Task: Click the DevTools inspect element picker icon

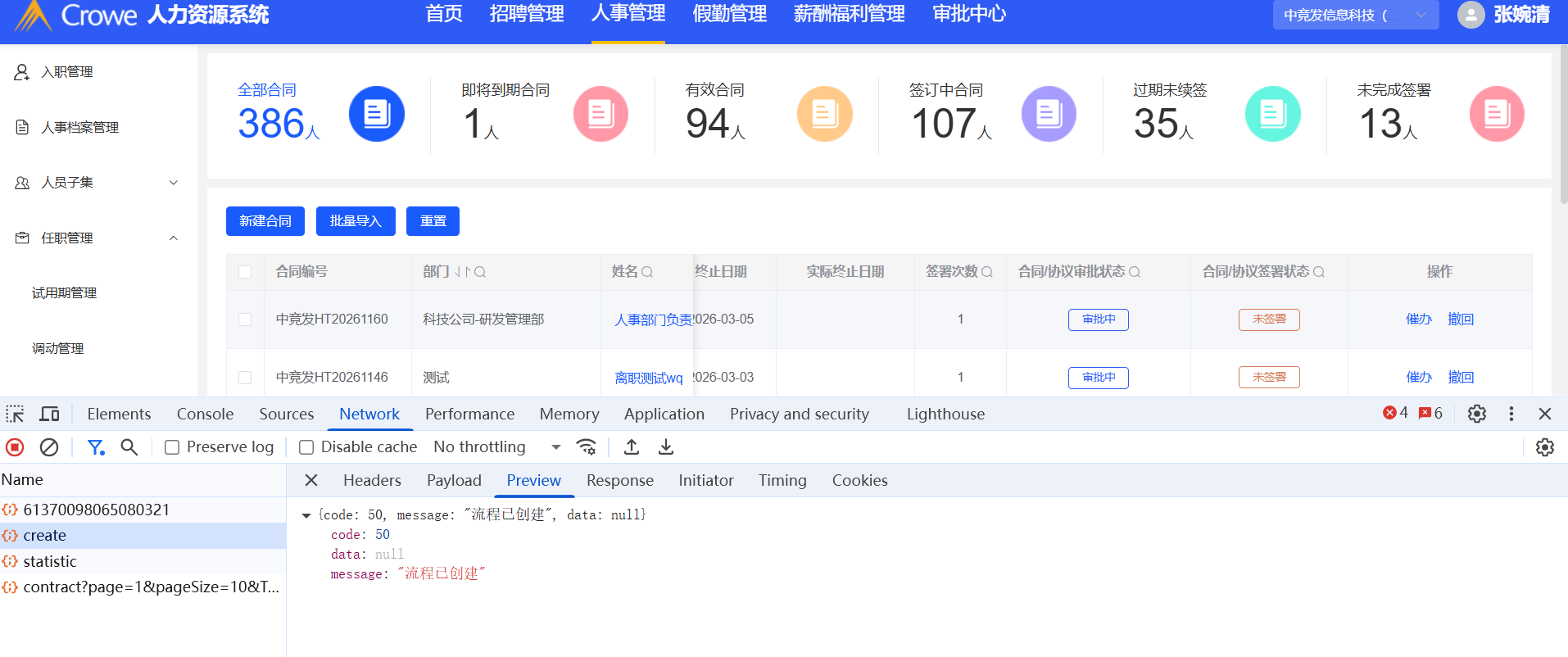Action: 15,414
